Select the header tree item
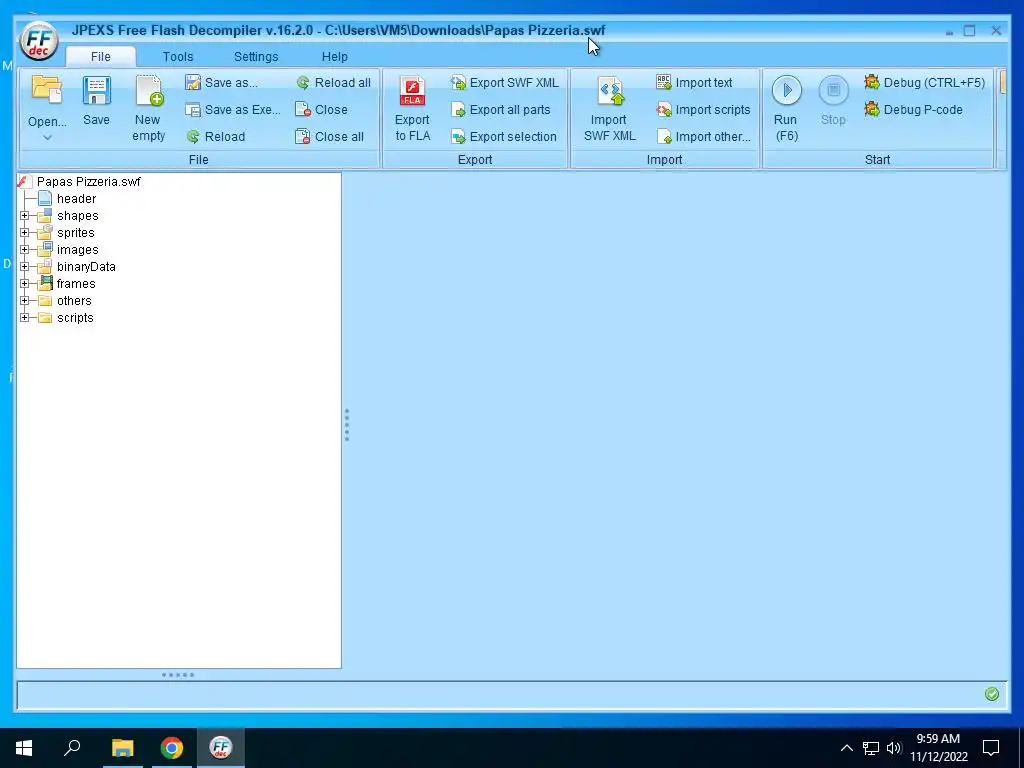This screenshot has height=768, width=1024. [x=76, y=199]
